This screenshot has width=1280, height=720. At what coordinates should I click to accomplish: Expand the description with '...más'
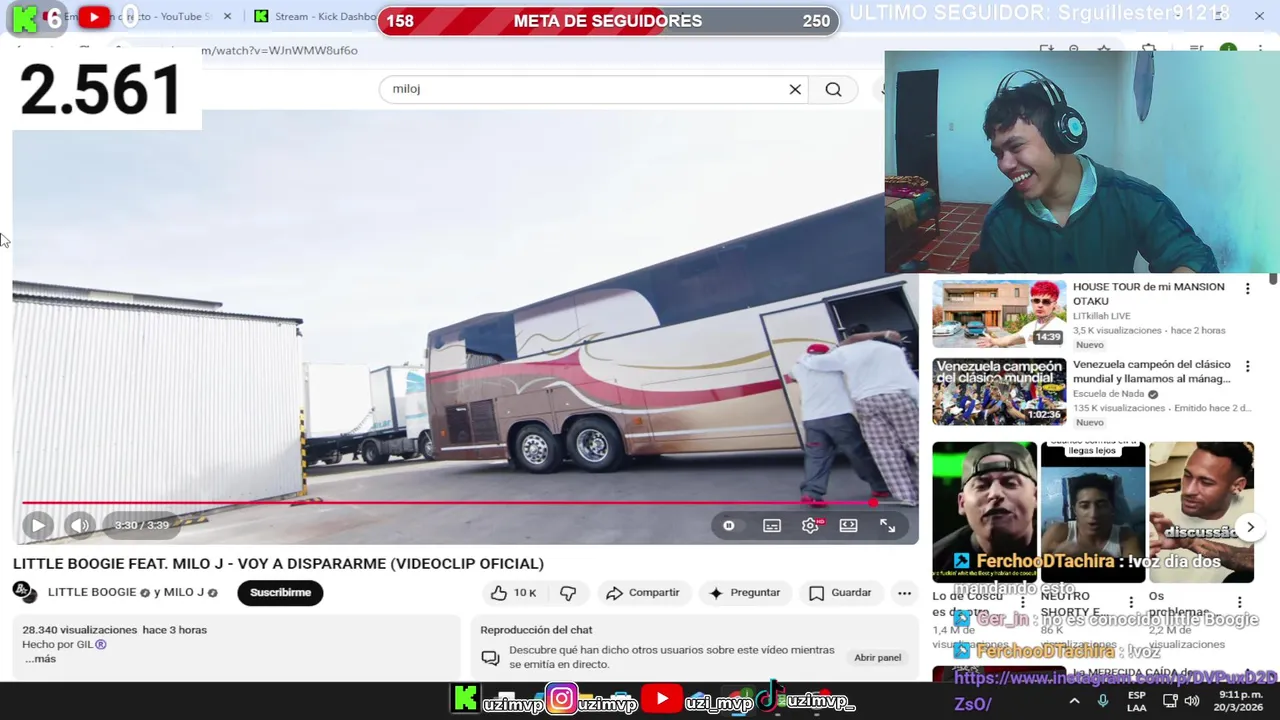[x=40, y=659]
